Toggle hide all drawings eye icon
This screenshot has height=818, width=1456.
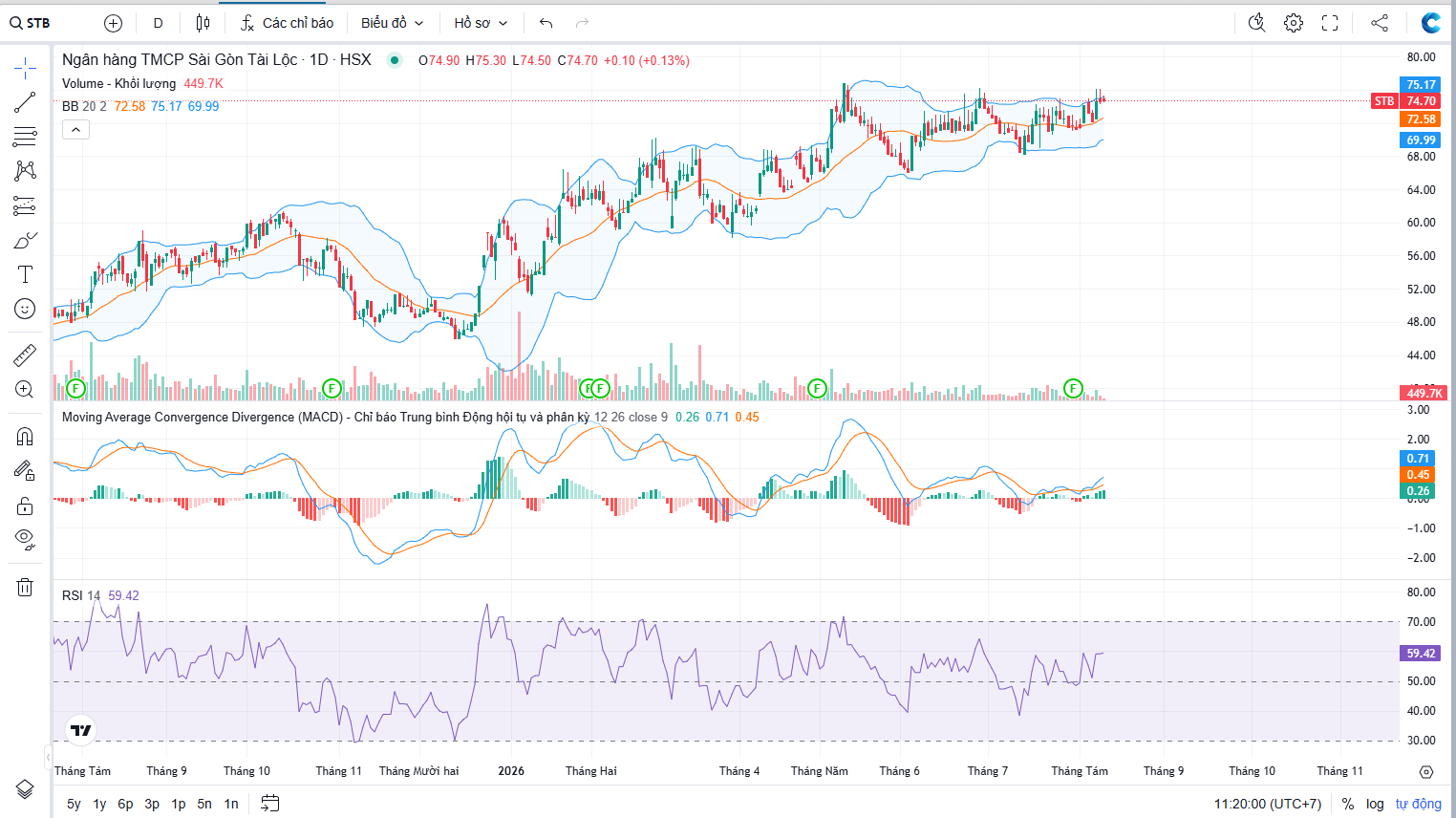click(x=25, y=539)
